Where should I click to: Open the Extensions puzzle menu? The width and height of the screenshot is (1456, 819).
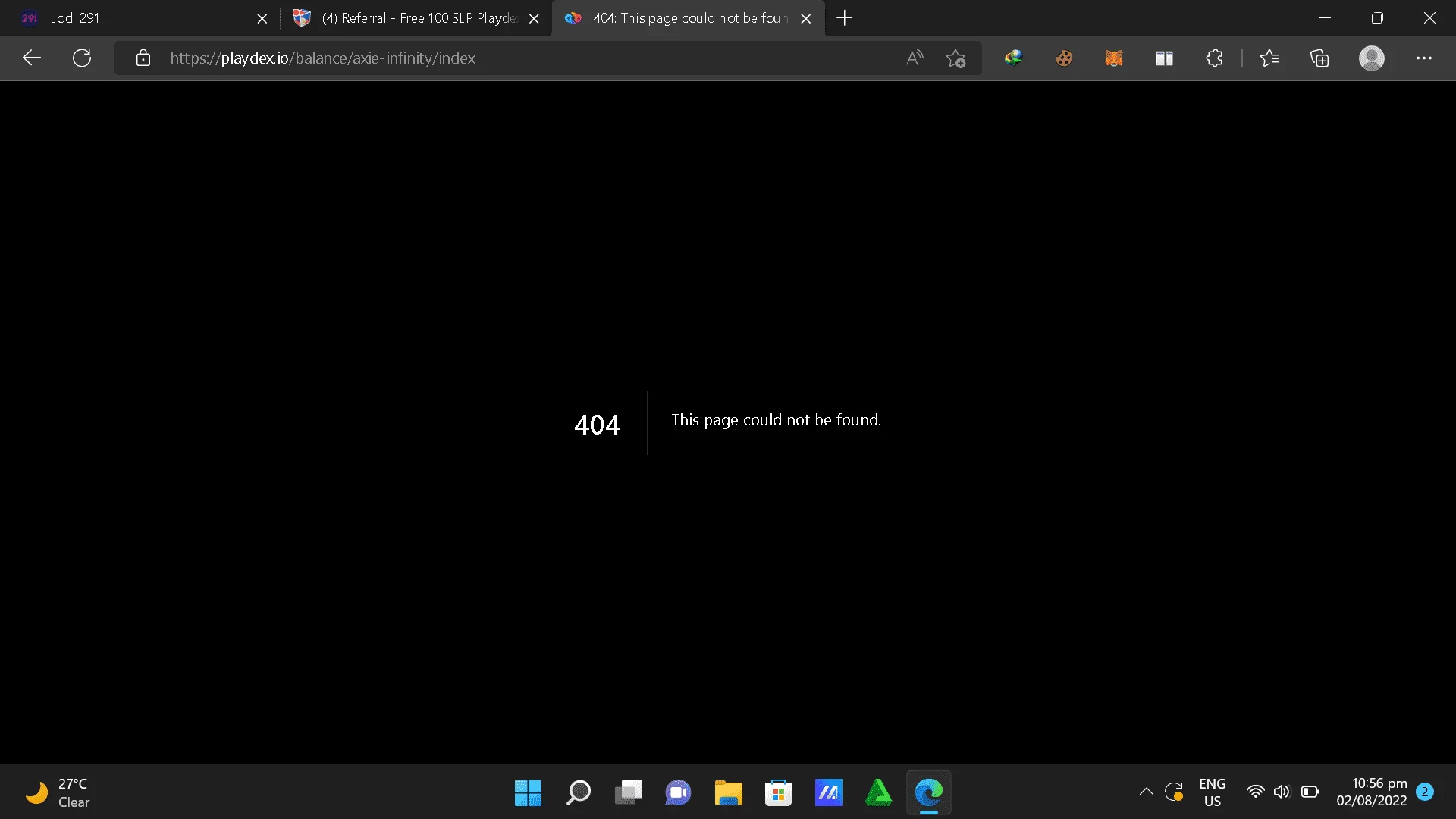(1214, 58)
